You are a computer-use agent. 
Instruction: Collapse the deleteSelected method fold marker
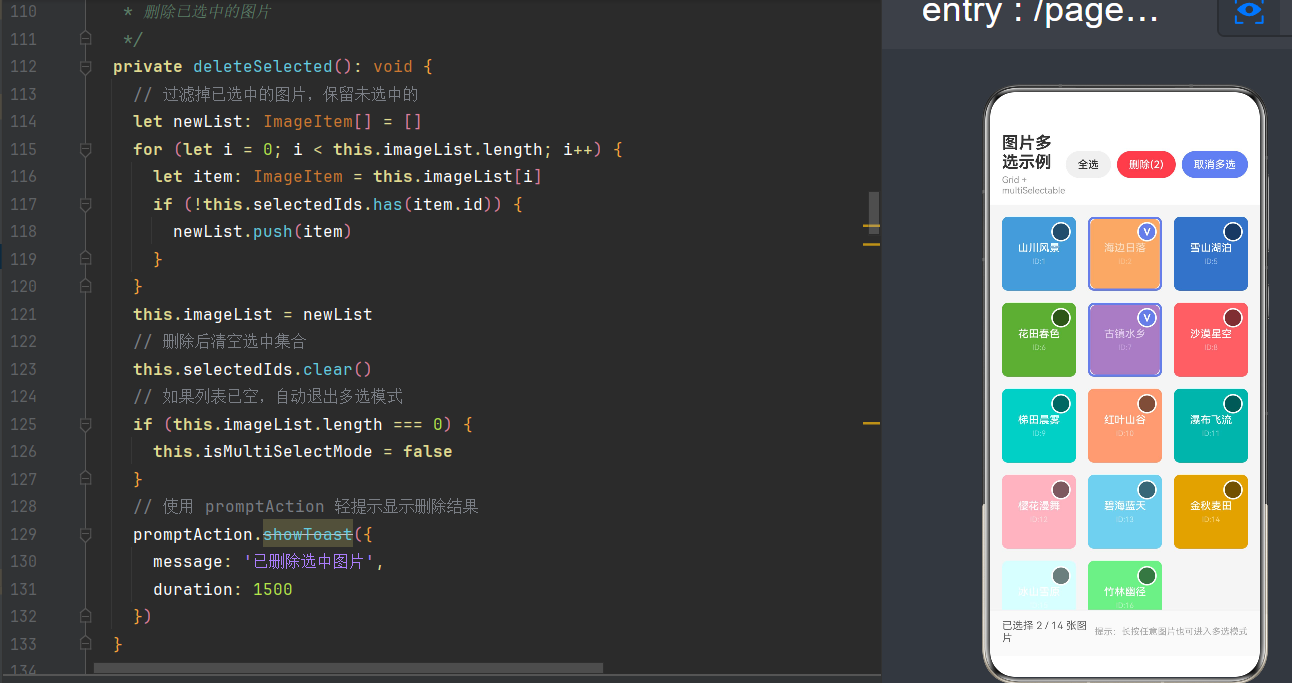pyautogui.click(x=85, y=67)
